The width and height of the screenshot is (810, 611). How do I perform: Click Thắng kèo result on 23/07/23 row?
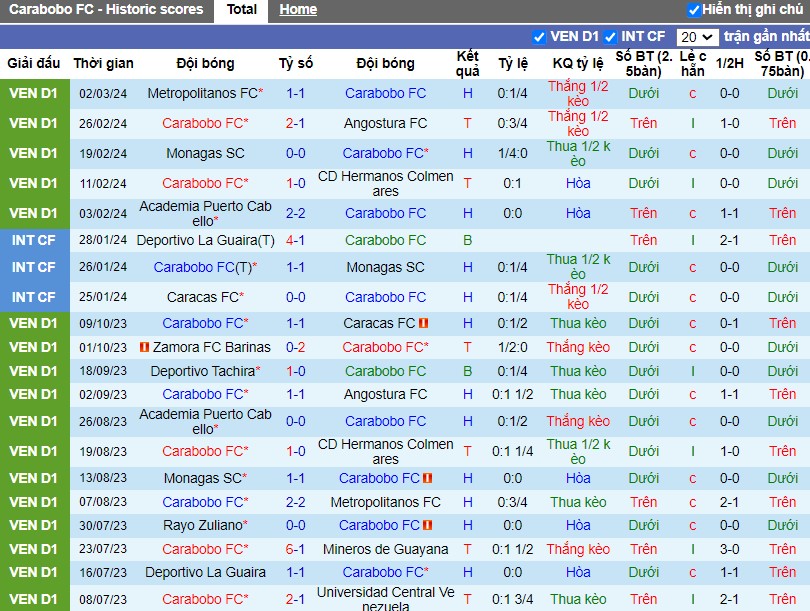tap(578, 549)
